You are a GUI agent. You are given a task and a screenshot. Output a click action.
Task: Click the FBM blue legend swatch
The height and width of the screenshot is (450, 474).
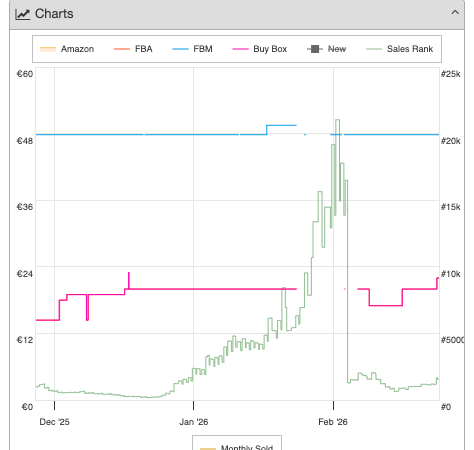[x=180, y=49]
